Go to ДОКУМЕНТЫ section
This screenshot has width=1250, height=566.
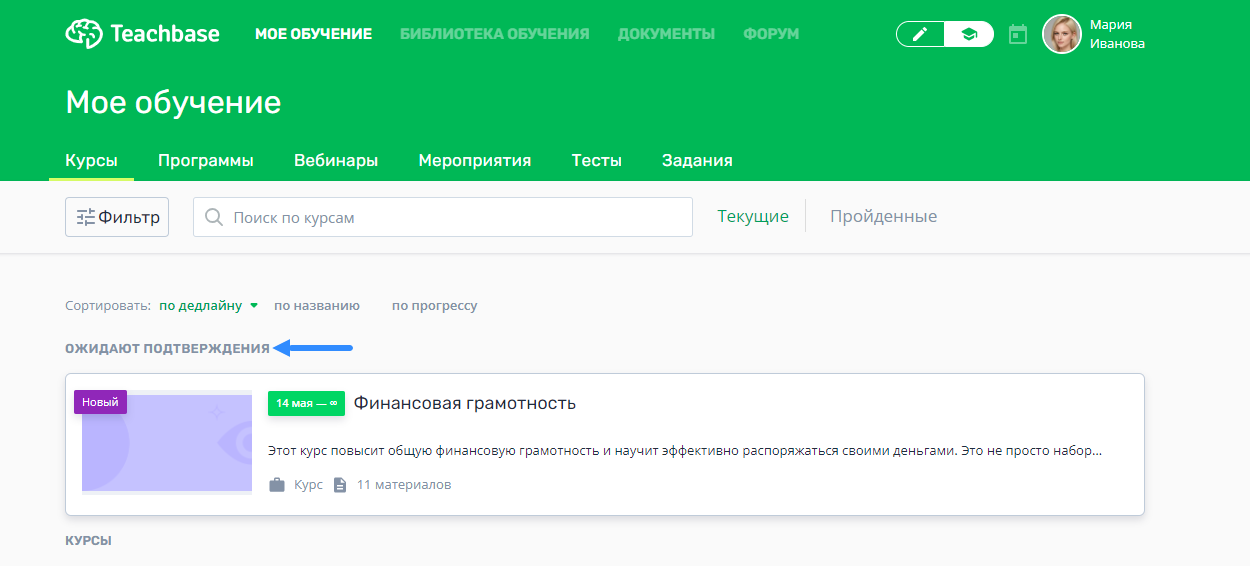coord(666,34)
